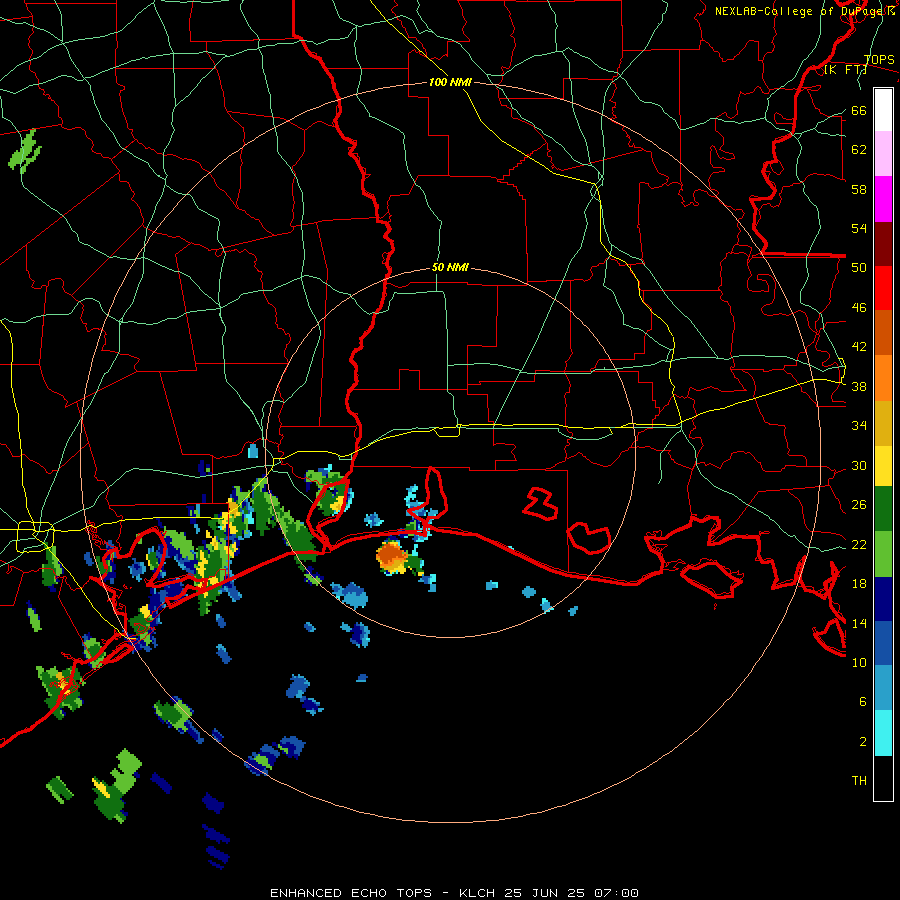Viewport: 900px width, 900px height.
Task: Click the 50 legend label
Action: pyautogui.click(x=859, y=268)
